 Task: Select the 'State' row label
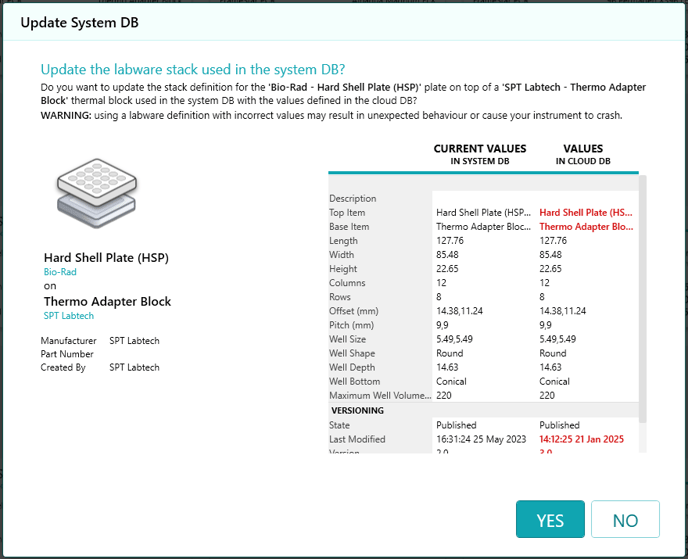click(340, 425)
